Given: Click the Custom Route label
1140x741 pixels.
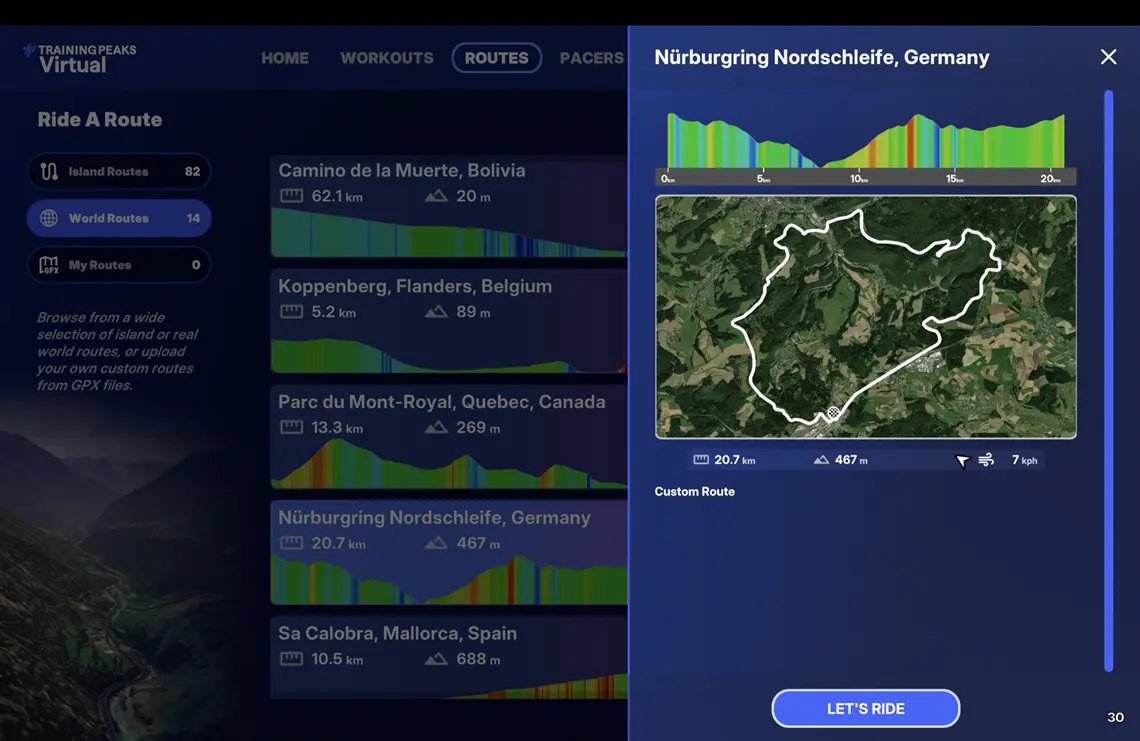Looking at the screenshot, I should coord(694,492).
